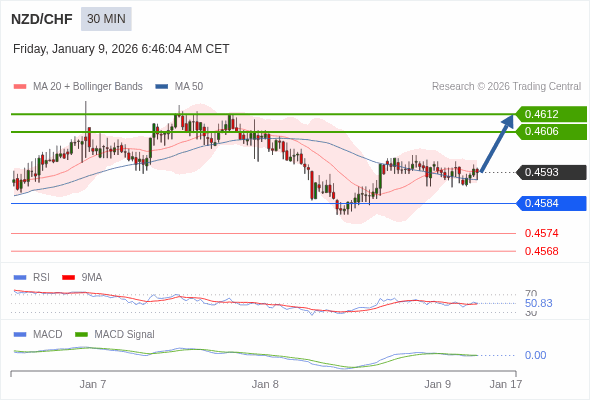
Task: Click the green MACD Signal legend swatch
Action: [81, 335]
